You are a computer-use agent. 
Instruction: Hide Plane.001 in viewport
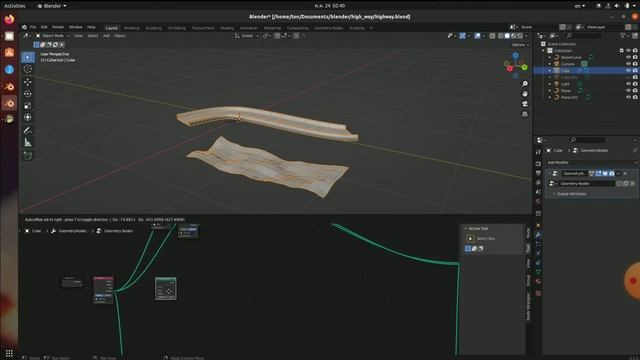[x=628, y=97]
